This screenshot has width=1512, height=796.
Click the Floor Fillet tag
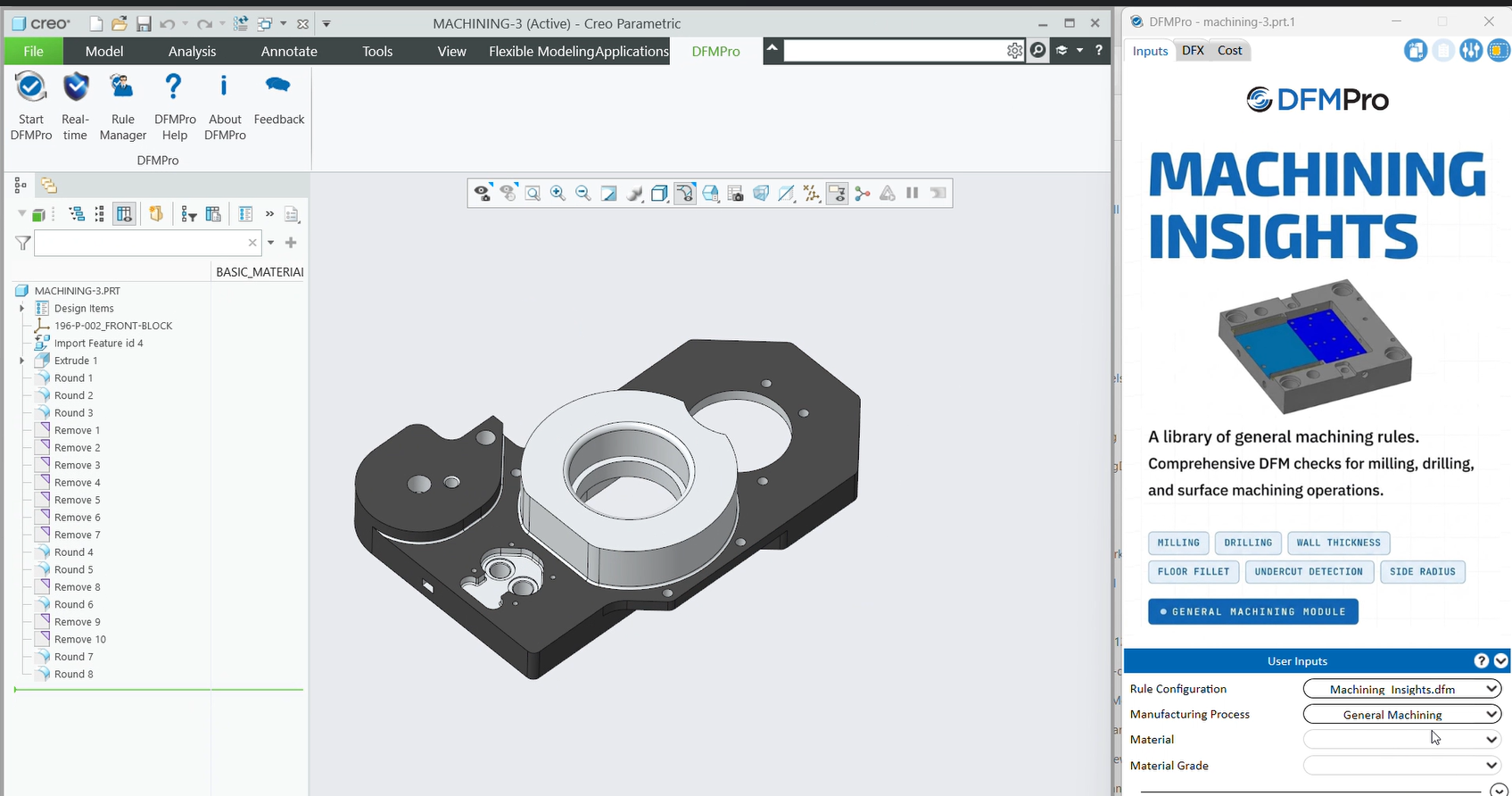[1193, 571]
